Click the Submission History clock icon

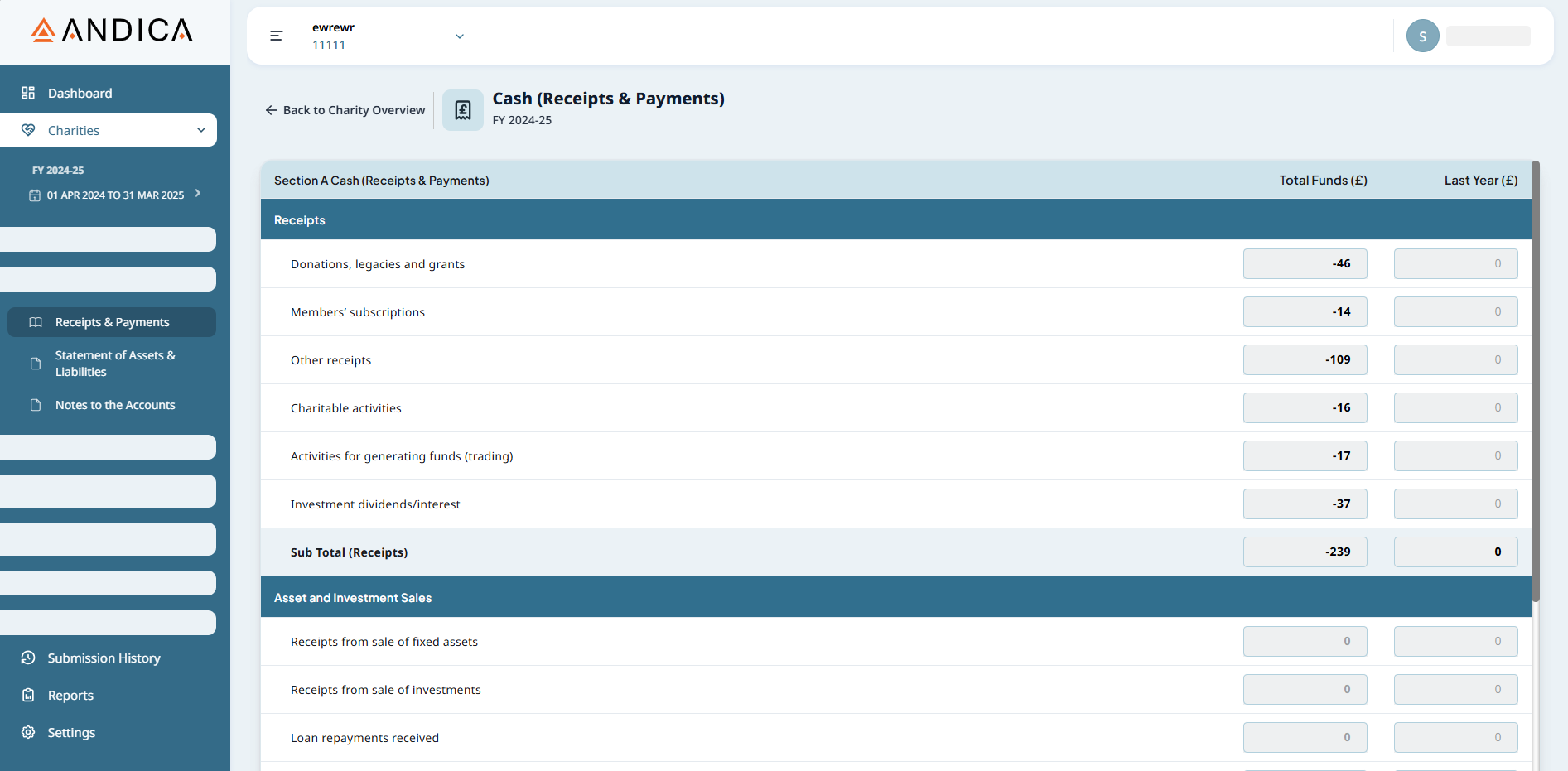(x=28, y=658)
